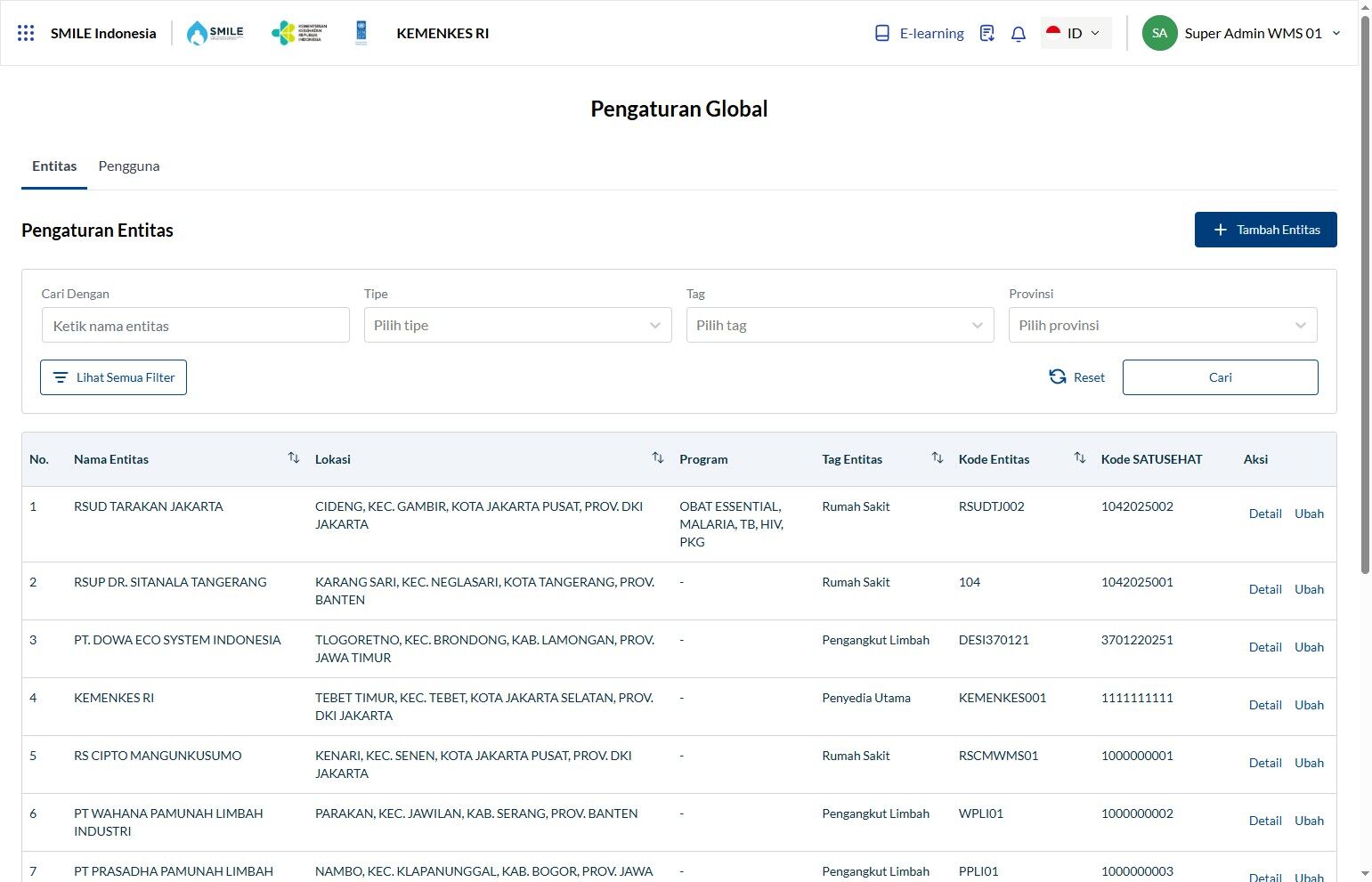Screen dimensions: 1372x882
Task: Click Ubah for PT WAHANA PAMUNAH LIMBAH INDUSTRI
Action: click(1309, 821)
